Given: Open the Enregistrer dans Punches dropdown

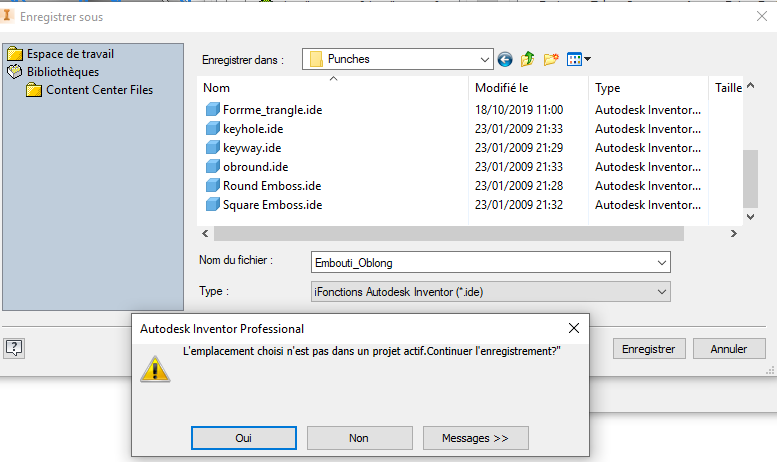Looking at the screenshot, I should click(397, 59).
